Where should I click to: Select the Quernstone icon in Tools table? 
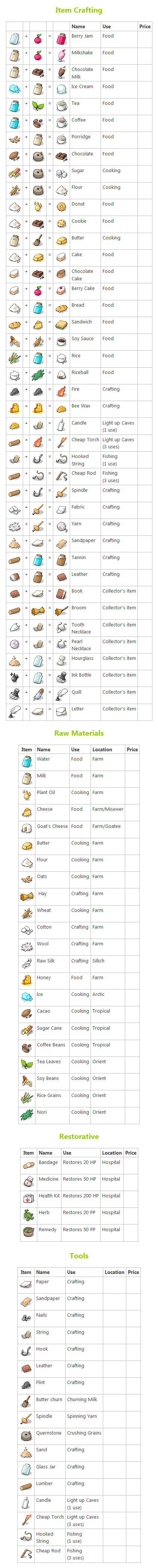click(x=26, y=1435)
